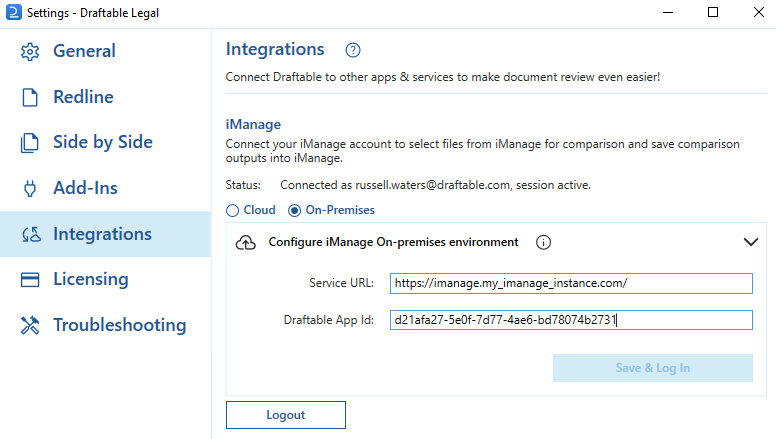Click the Draftable logo in title bar
The image size is (776, 439).
click(14, 12)
